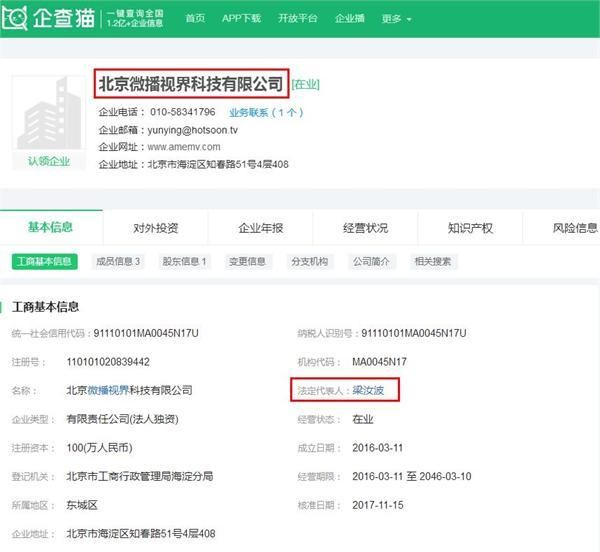
Task: Click 所属地区 value 东城区
Action: tap(82, 505)
